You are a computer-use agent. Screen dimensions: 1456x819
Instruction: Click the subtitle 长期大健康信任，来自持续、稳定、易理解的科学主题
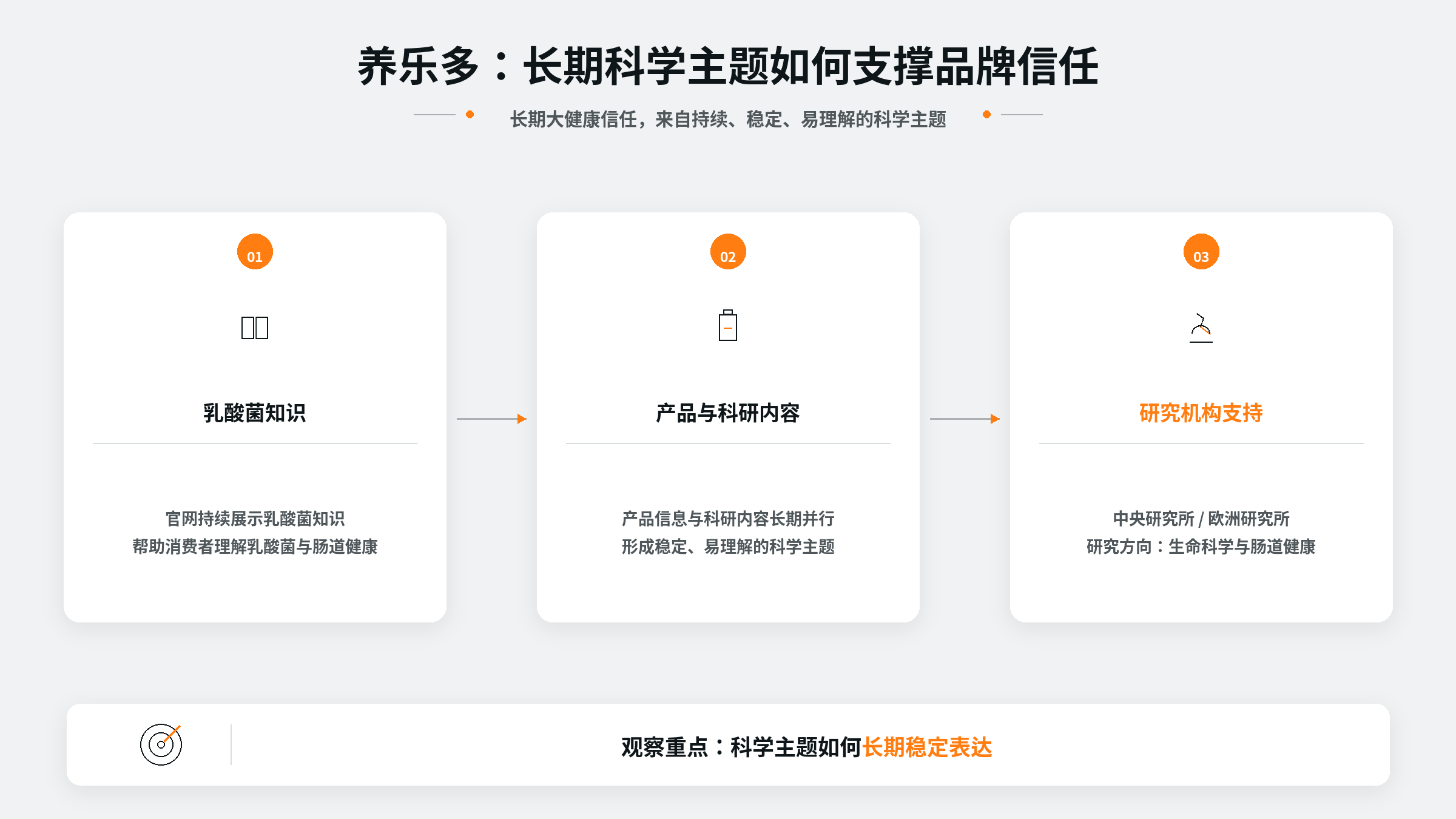point(728,119)
